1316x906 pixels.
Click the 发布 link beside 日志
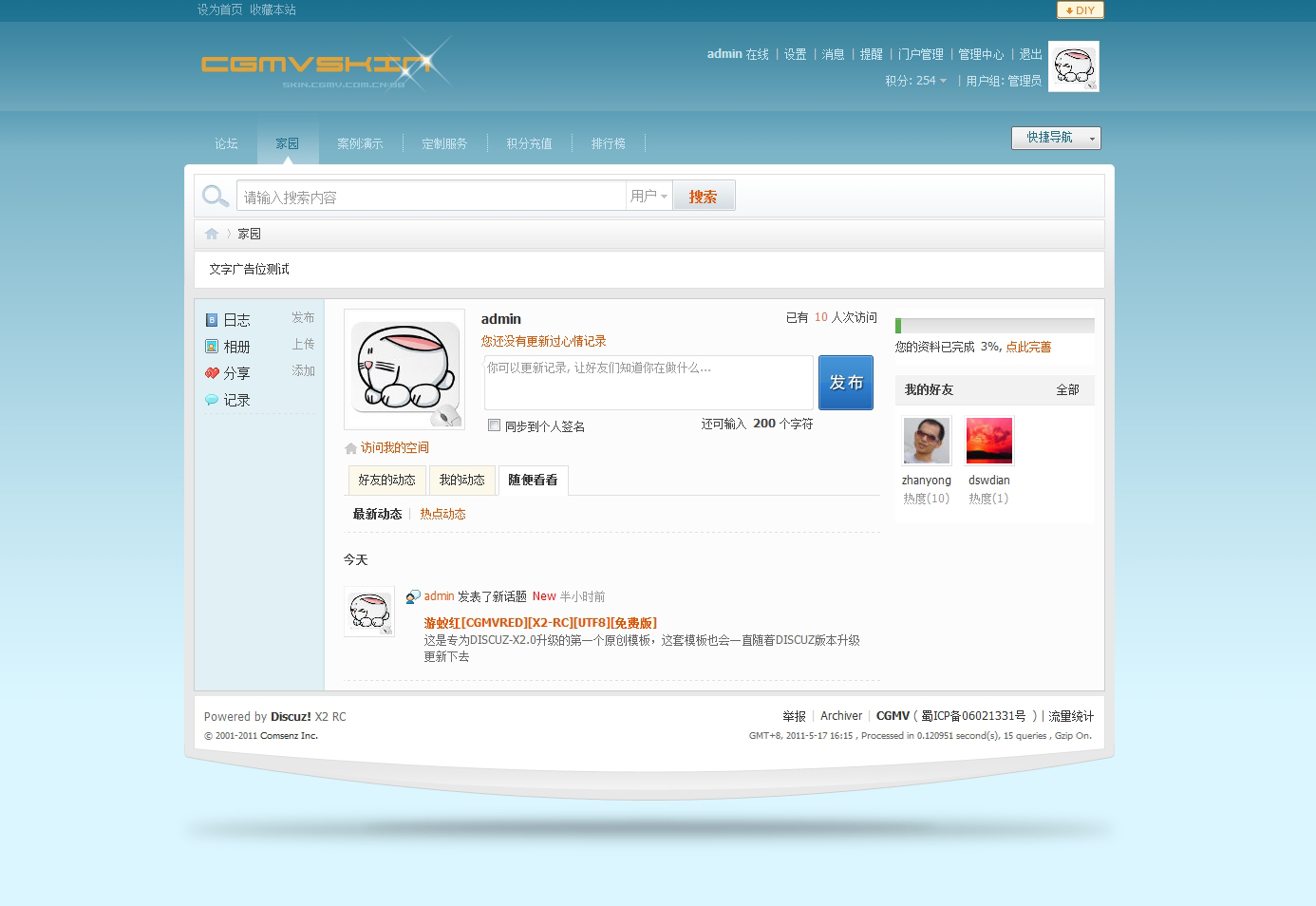click(303, 318)
